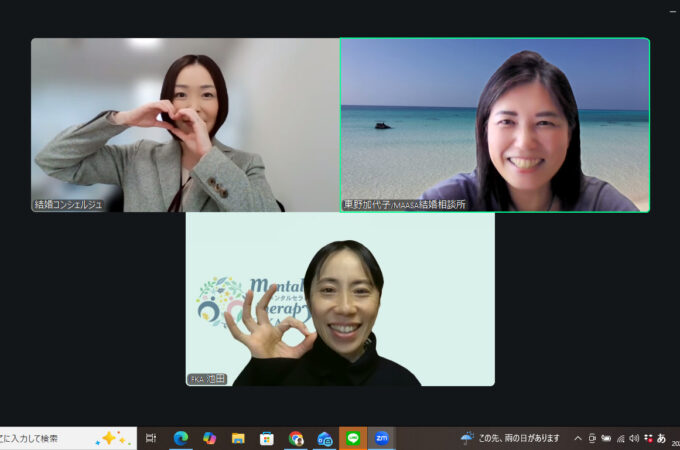This screenshot has height=450, width=680.
Task: Click the battery status tray icon
Action: (x=606, y=438)
